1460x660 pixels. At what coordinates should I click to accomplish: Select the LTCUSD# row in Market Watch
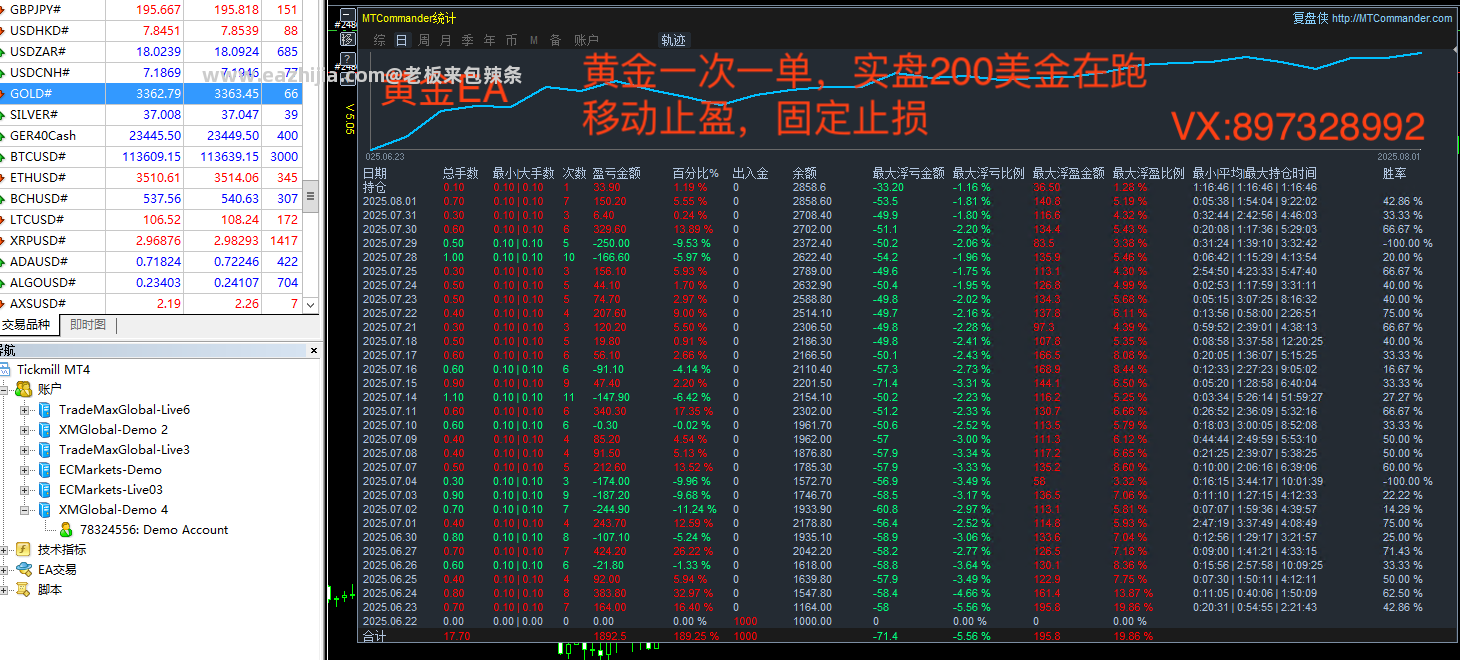click(x=151, y=219)
